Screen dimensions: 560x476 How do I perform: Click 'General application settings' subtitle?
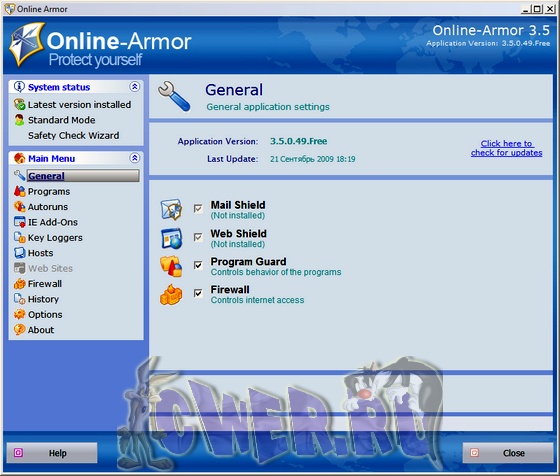pyautogui.click(x=268, y=107)
